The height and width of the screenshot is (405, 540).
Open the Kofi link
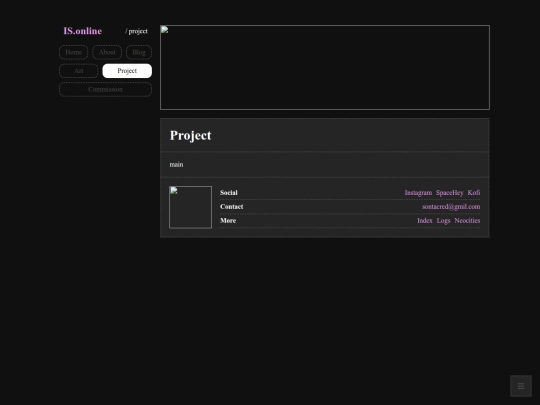474,193
